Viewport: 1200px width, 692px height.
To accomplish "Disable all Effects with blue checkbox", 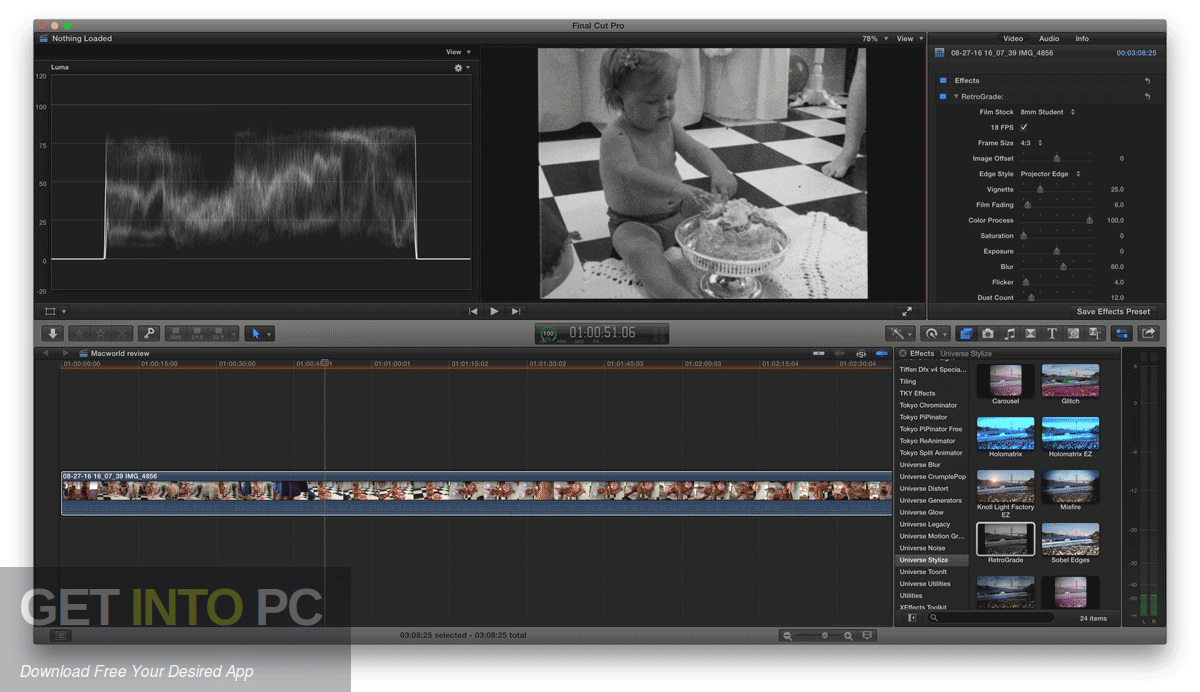I will point(942,81).
